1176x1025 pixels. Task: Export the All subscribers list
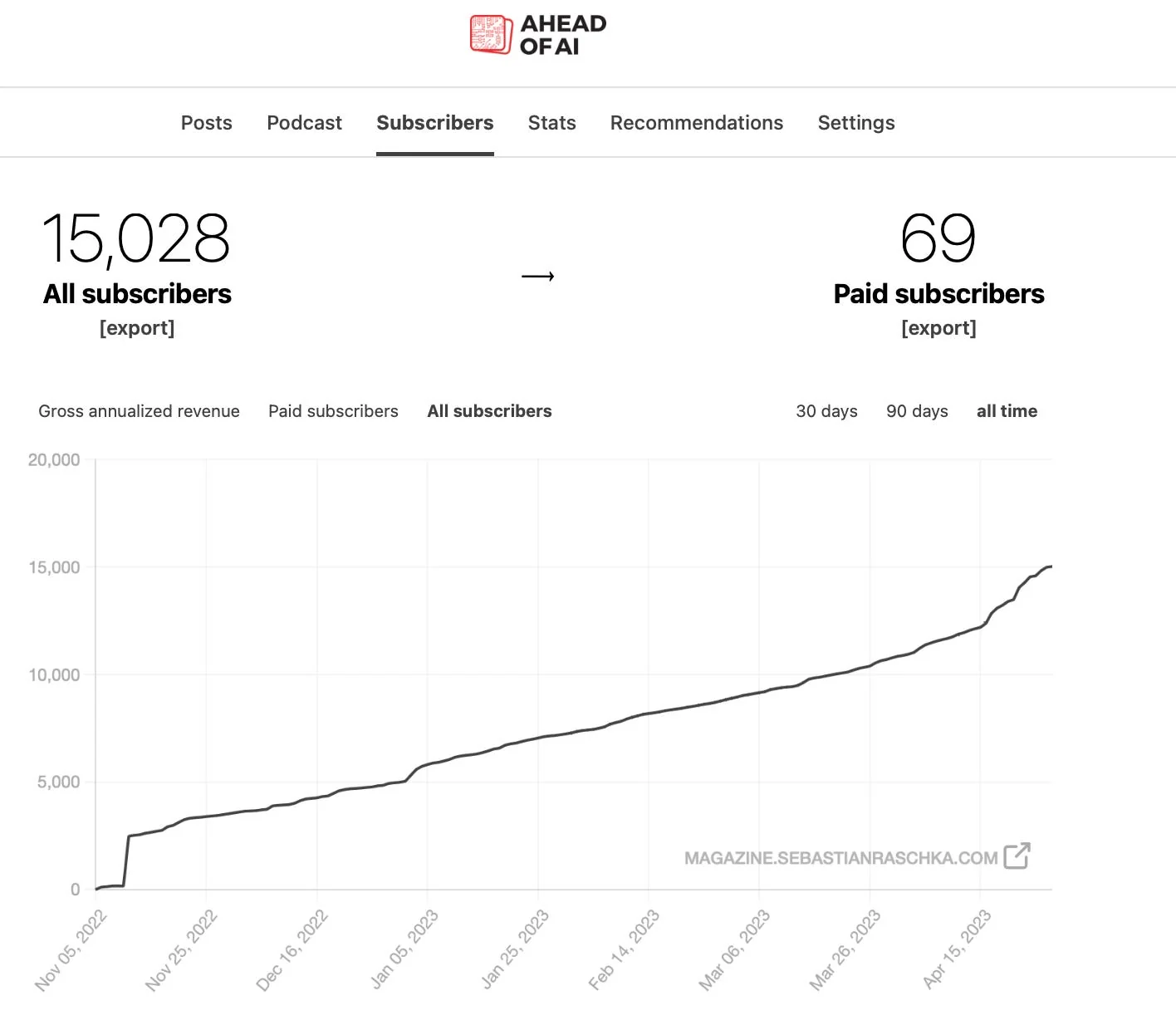137,328
